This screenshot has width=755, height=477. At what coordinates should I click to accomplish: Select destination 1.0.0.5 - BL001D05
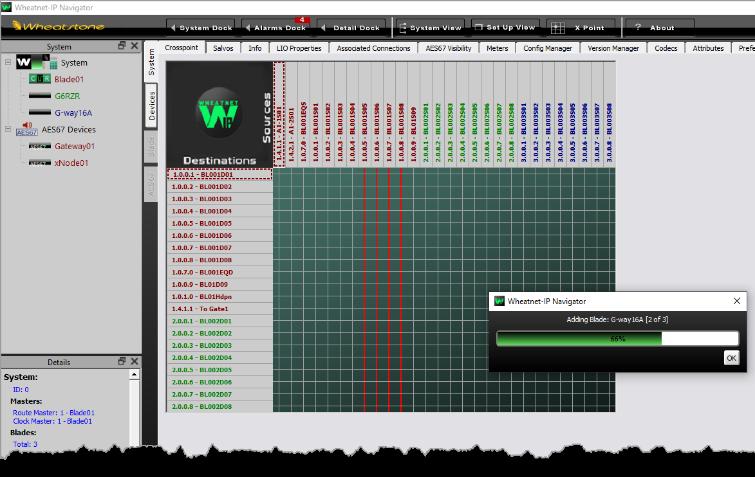(220, 223)
